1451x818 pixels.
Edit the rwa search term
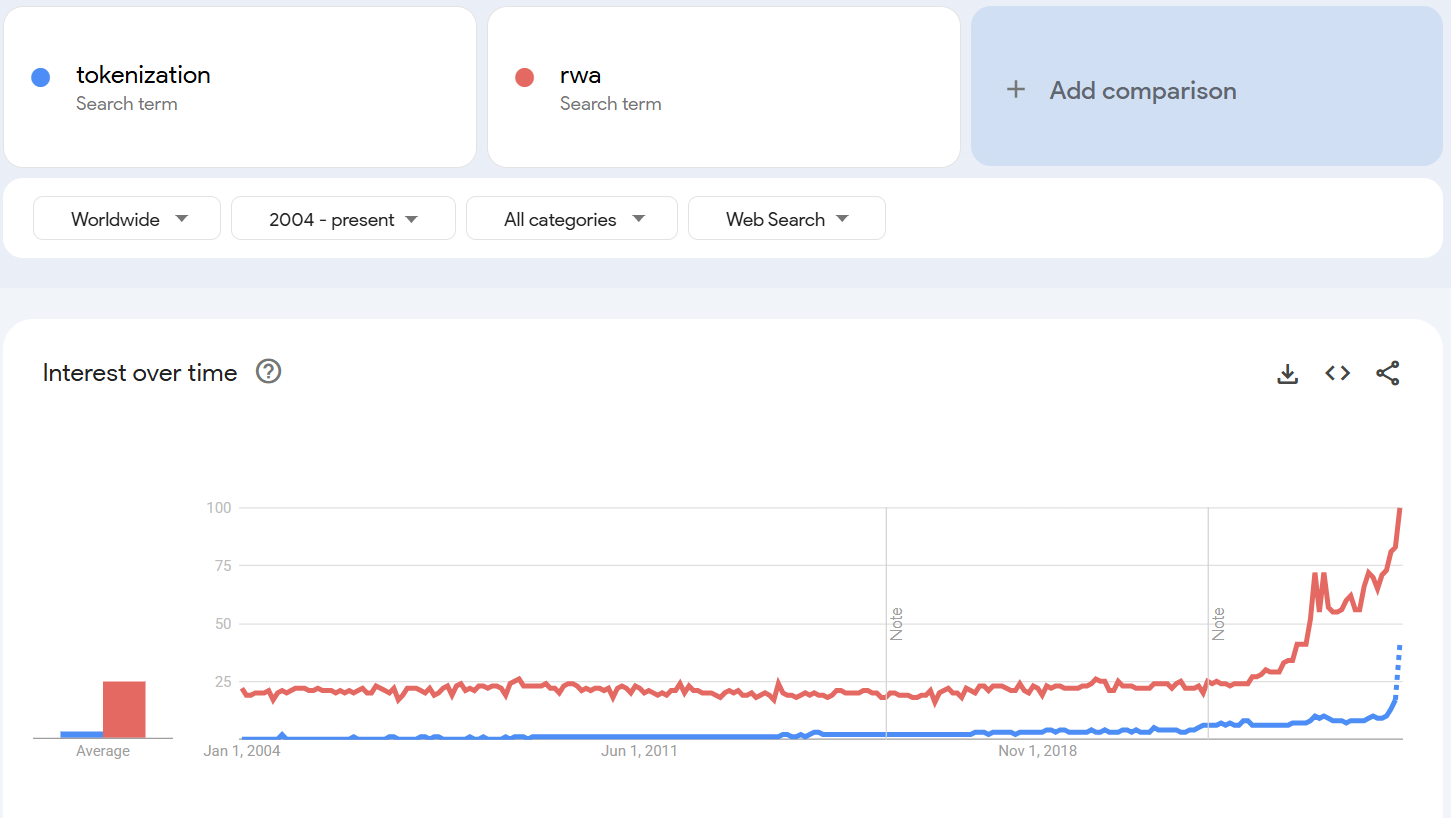pos(580,76)
